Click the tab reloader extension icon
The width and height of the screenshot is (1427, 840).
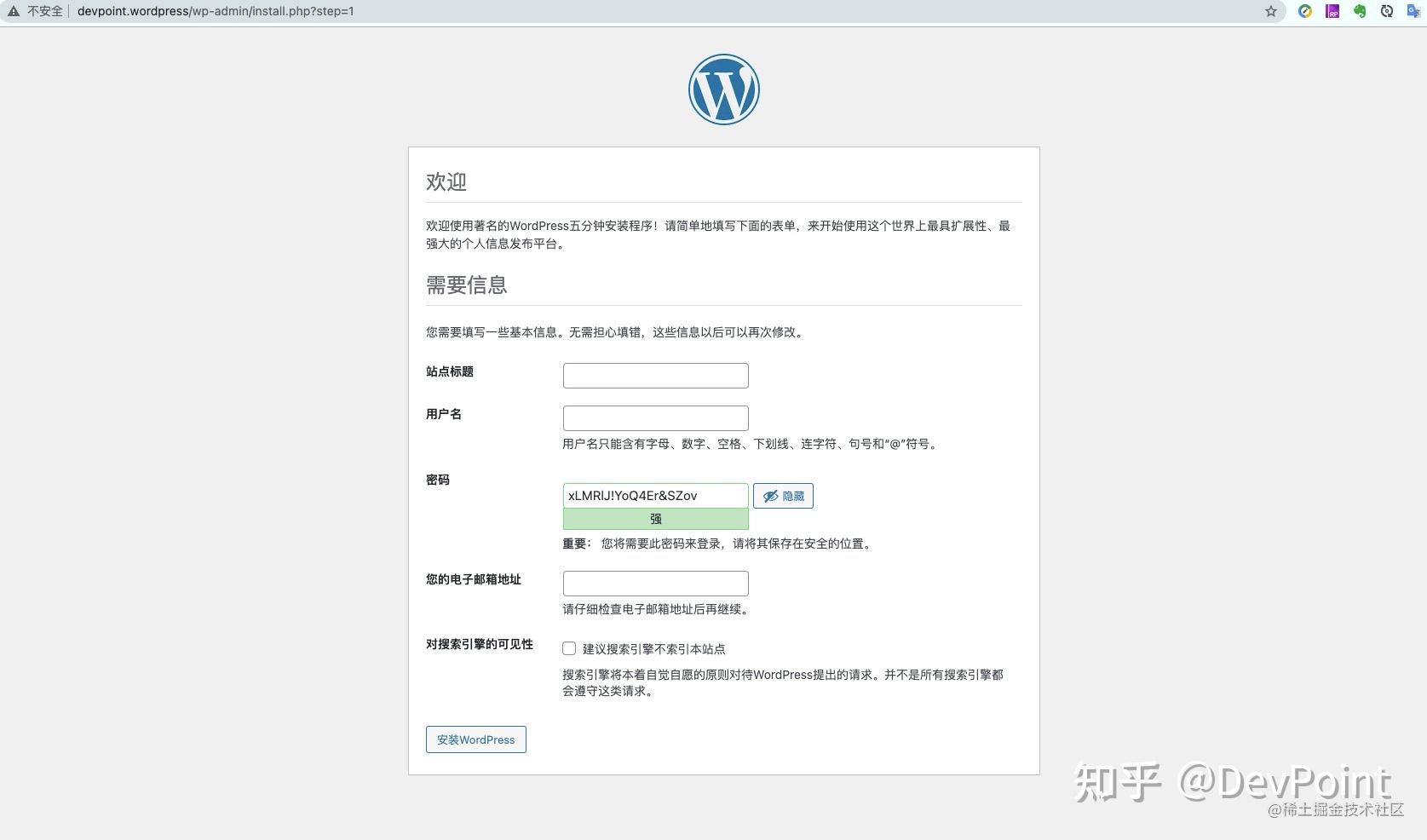(1387, 12)
